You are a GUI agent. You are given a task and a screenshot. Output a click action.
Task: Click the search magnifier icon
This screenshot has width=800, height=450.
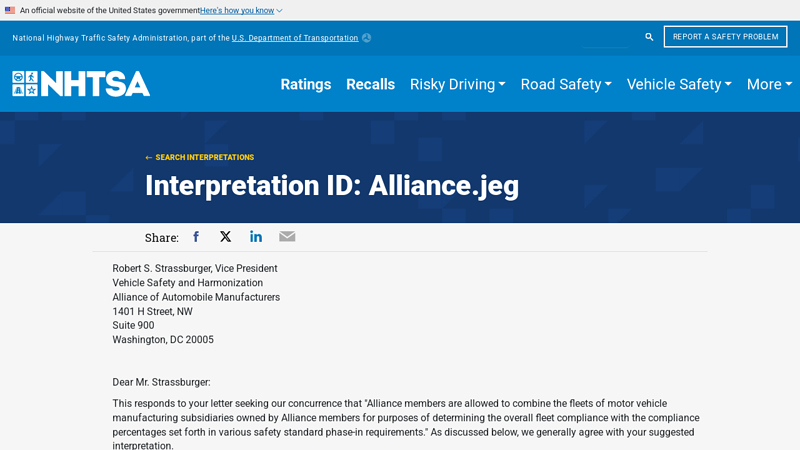[x=649, y=37]
